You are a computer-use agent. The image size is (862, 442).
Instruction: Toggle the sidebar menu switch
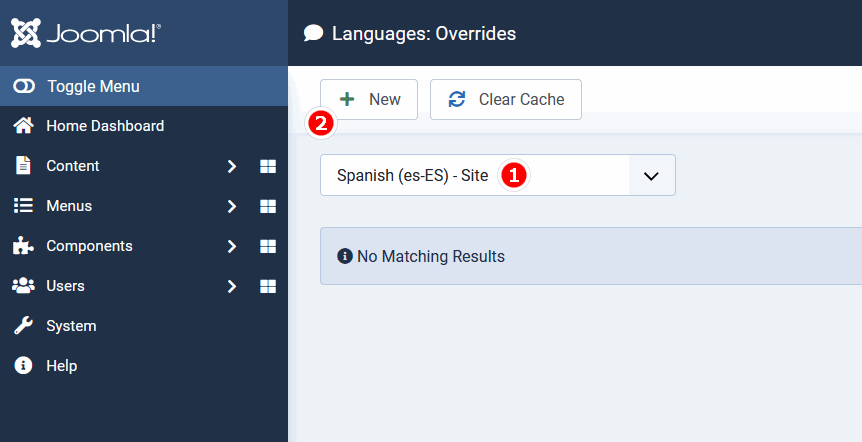coord(24,86)
